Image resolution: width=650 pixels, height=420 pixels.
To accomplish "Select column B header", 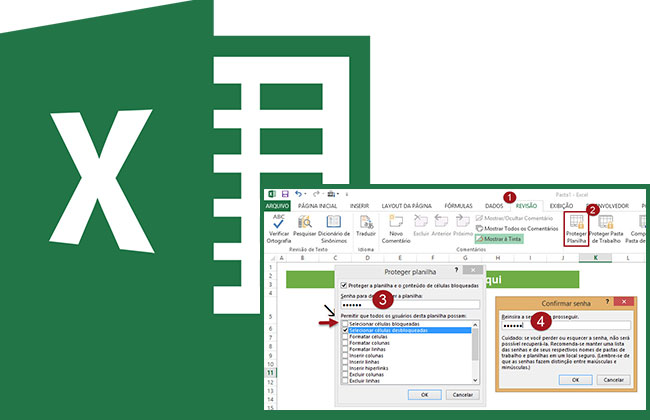I will (x=302, y=258).
